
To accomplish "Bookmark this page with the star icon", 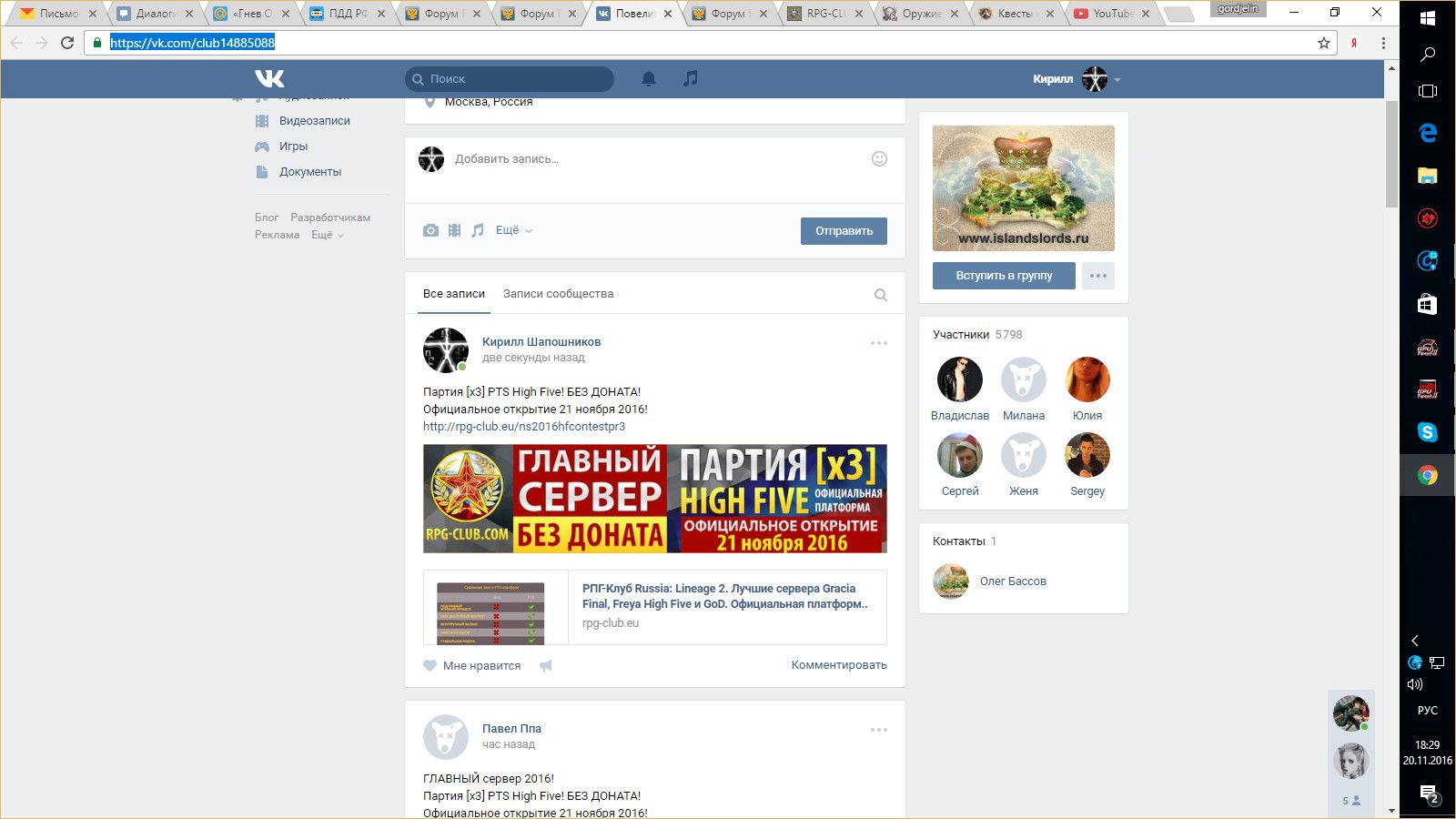I will (1324, 43).
